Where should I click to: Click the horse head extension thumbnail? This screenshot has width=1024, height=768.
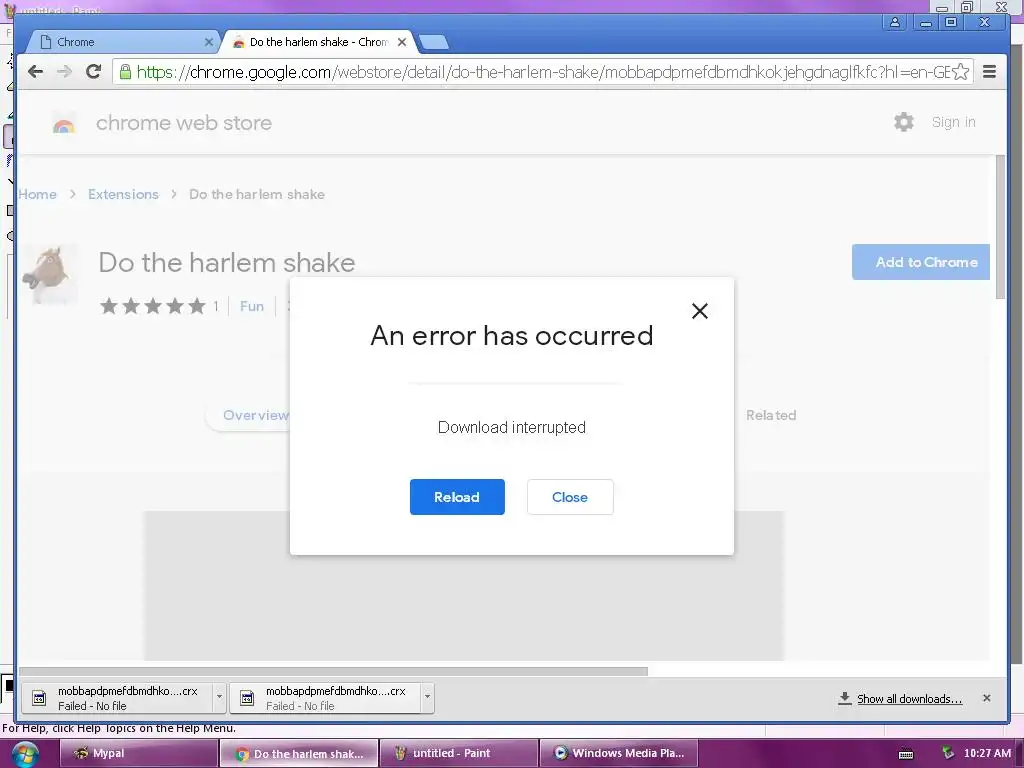pyautogui.click(x=50, y=275)
